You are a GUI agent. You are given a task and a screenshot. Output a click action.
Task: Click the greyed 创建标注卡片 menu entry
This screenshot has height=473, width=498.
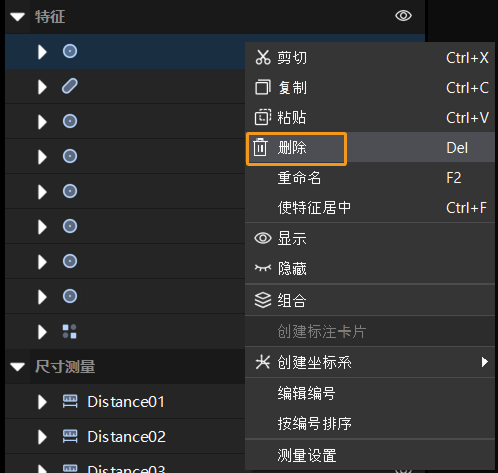[x=370, y=331]
